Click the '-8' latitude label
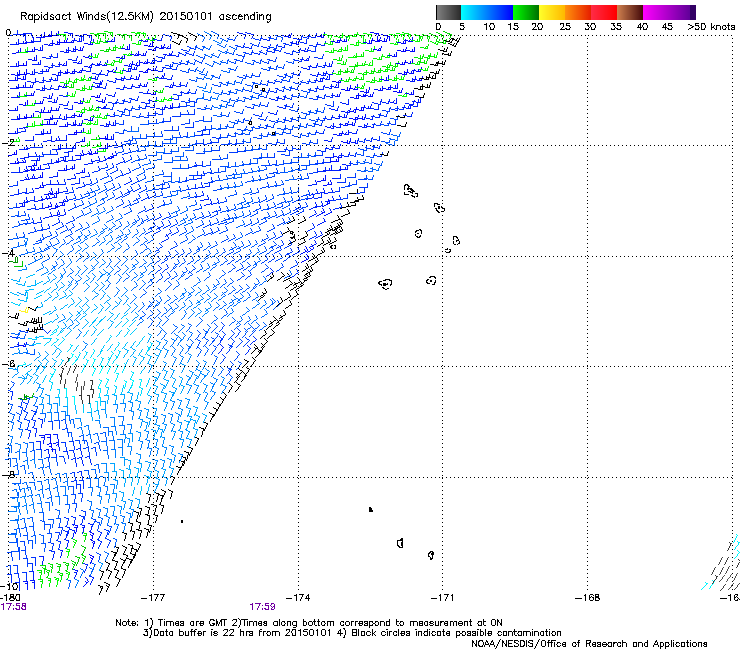Image resolution: width=740 pixels, height=650 pixels. [8, 474]
